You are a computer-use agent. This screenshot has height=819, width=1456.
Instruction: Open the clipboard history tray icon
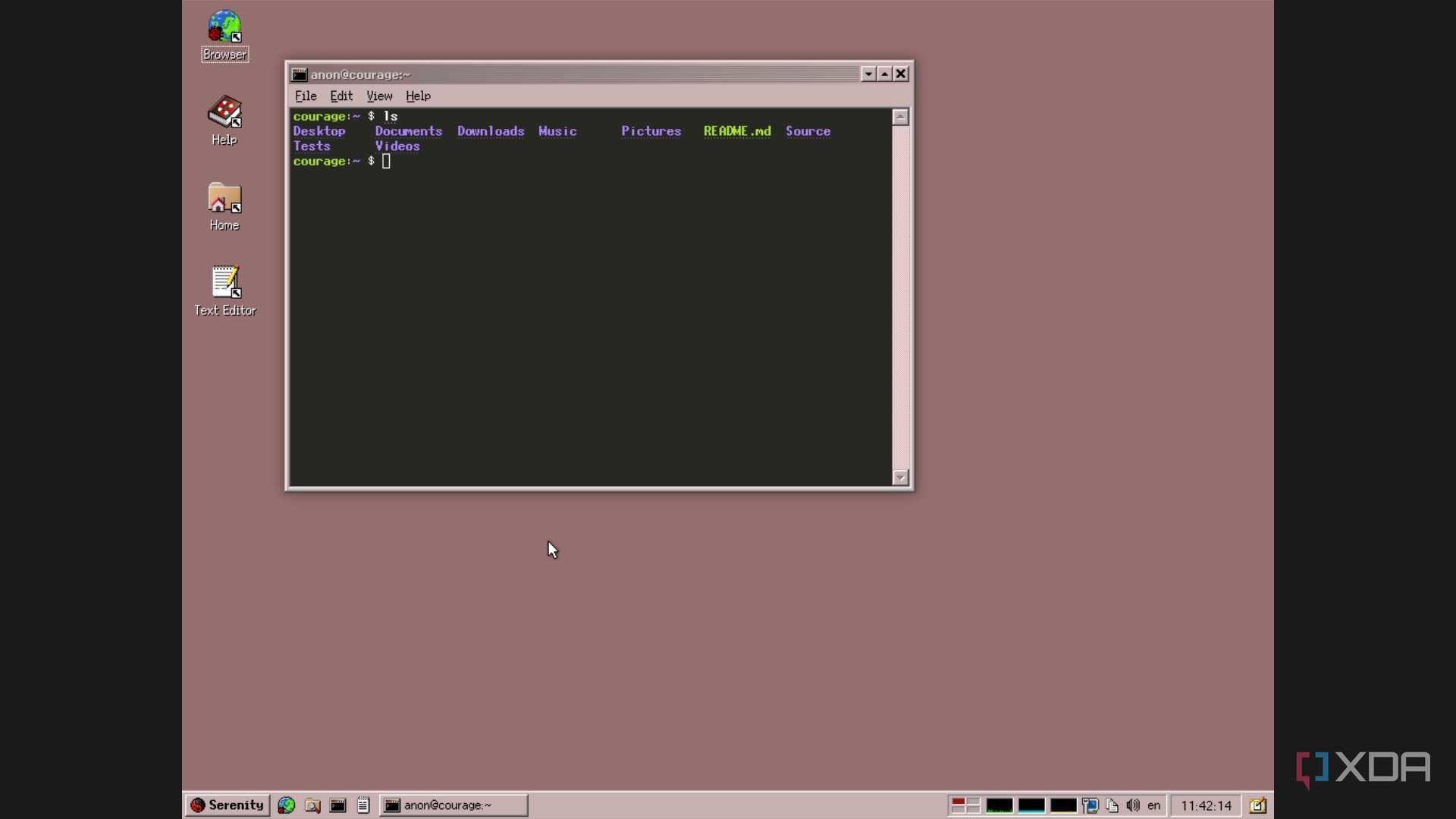pos(1112,805)
